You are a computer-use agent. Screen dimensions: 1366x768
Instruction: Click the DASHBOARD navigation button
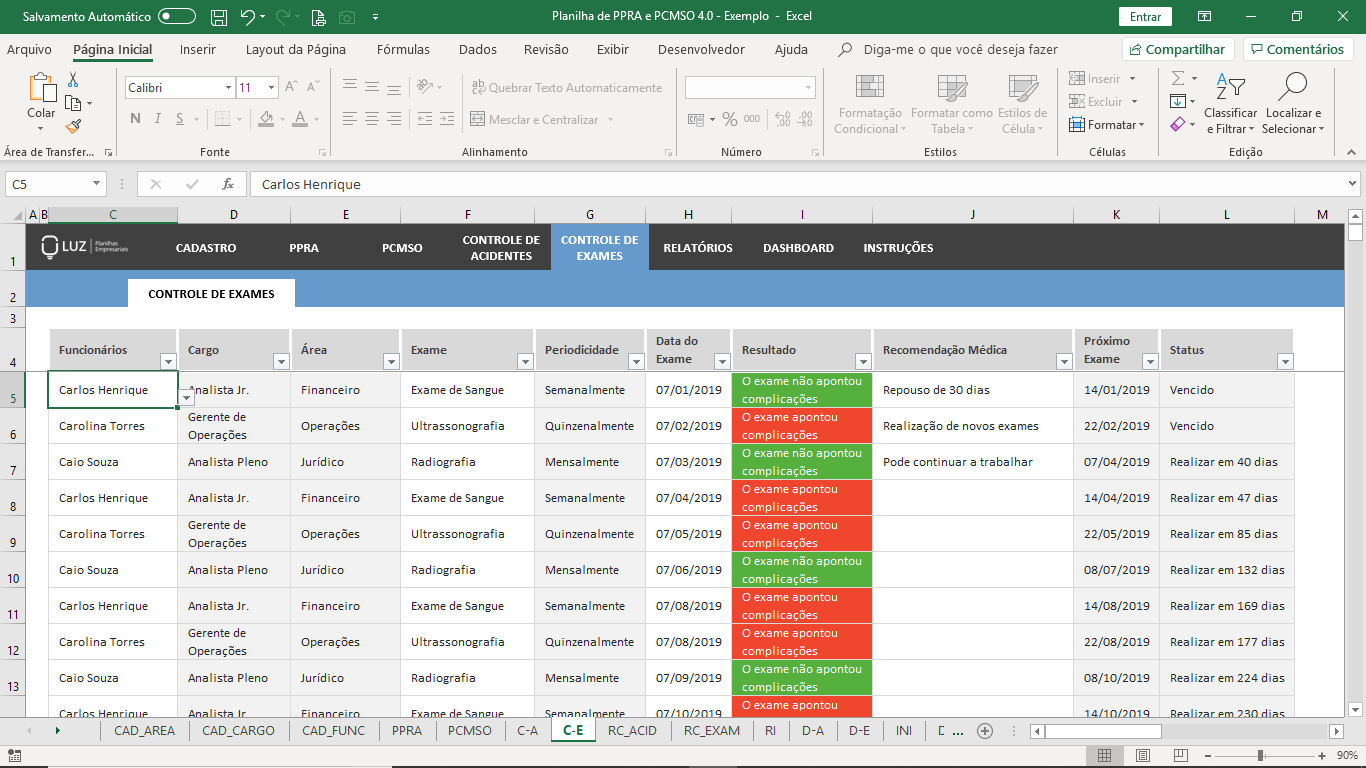tap(798, 248)
